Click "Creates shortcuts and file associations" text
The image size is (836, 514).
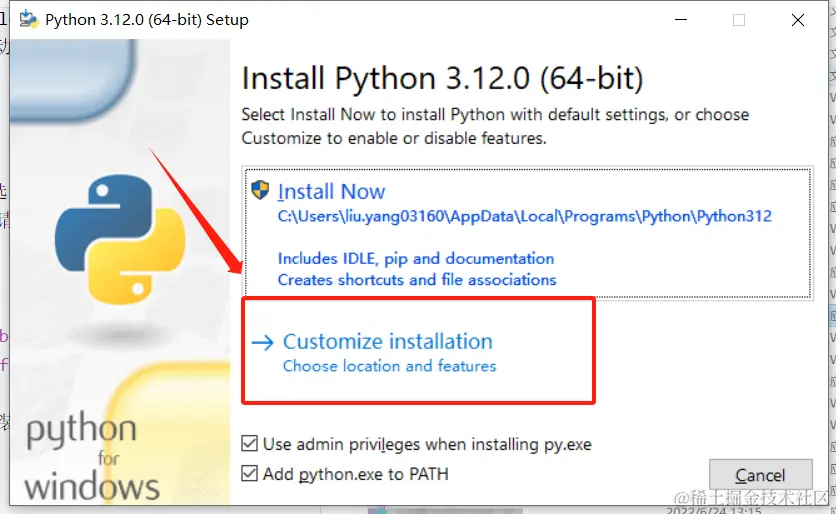(x=417, y=279)
